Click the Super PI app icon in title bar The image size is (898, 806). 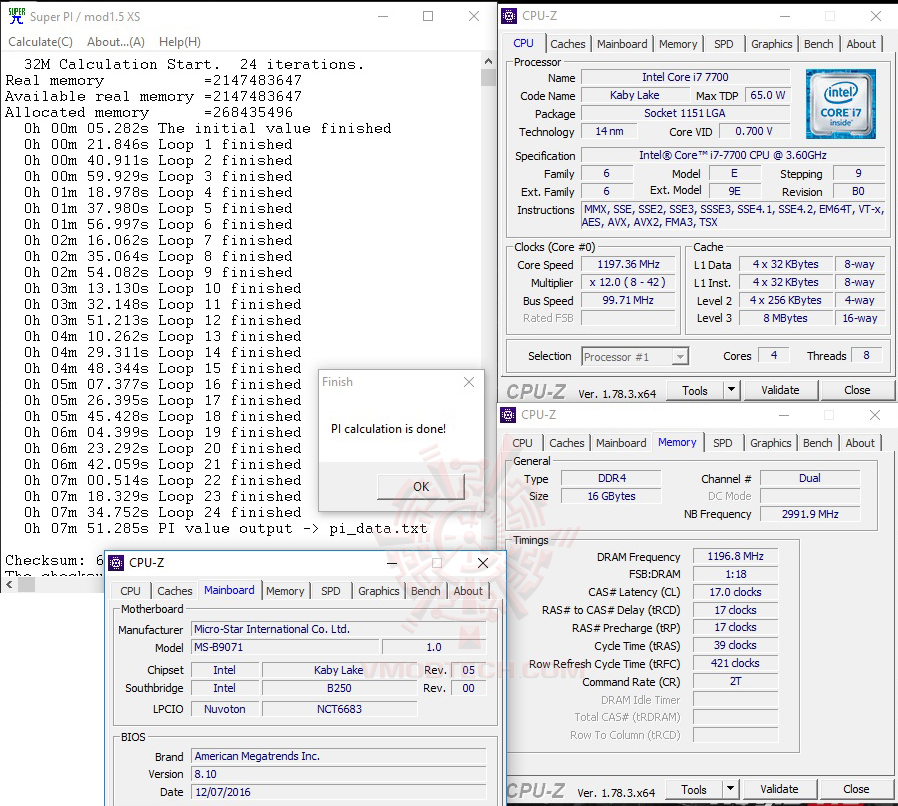tap(17, 16)
